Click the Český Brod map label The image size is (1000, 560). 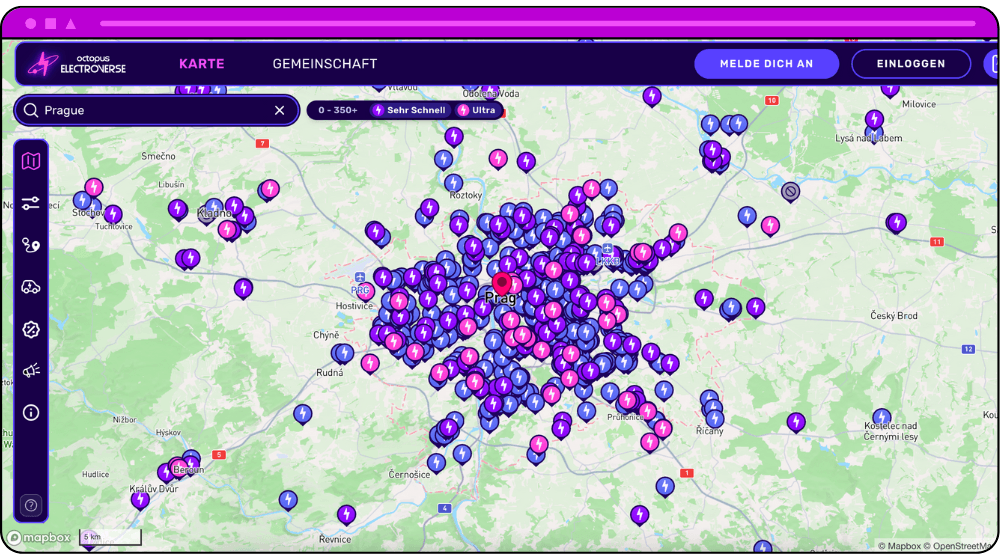pyautogui.click(x=893, y=316)
